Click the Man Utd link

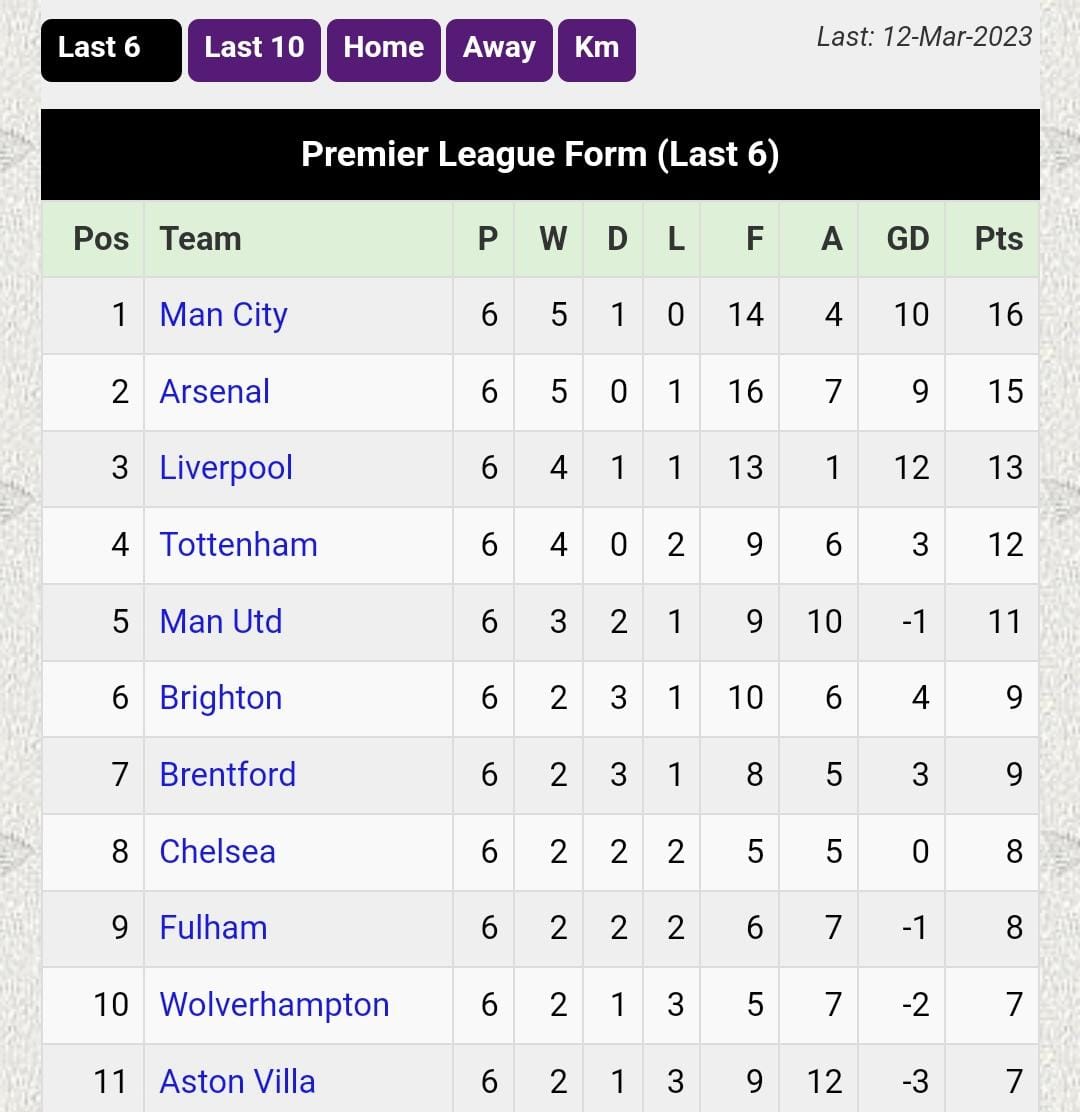[x=221, y=621]
